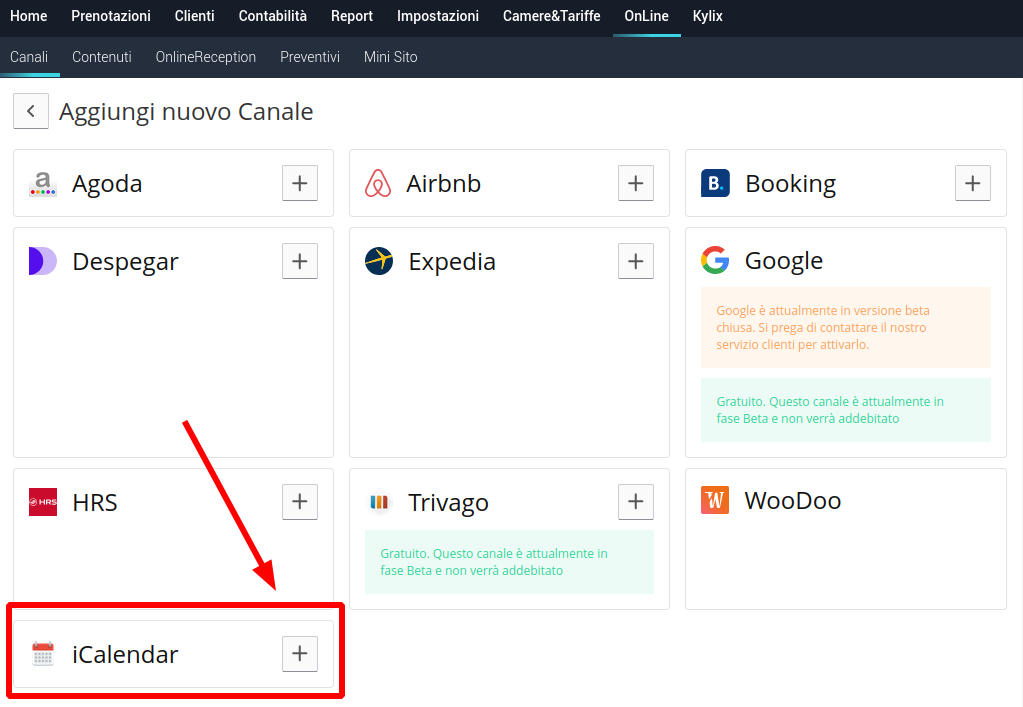Open the Clienti menu
This screenshot has height=707, width=1023.
[194, 16]
